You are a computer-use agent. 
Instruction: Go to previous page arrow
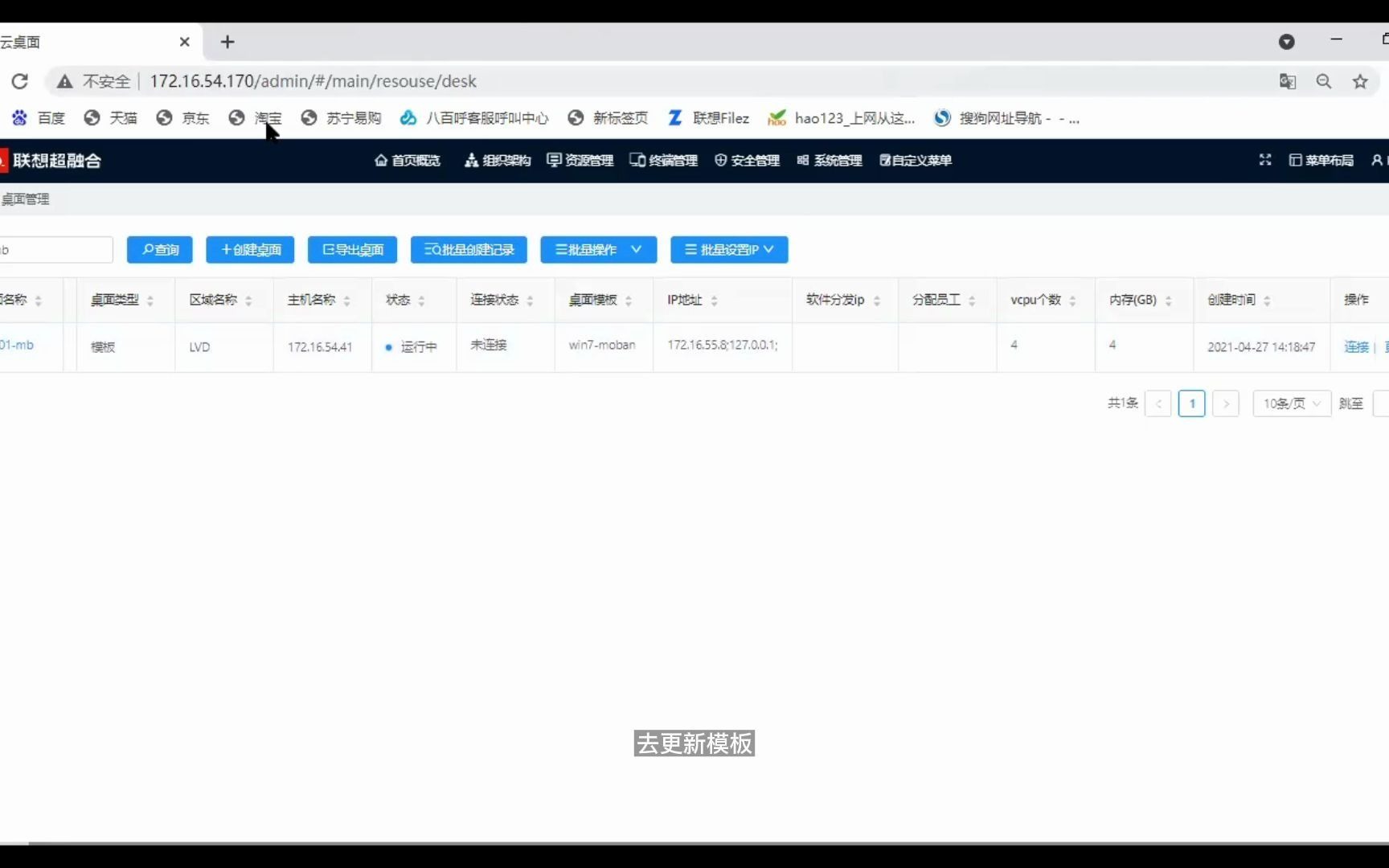(1158, 403)
